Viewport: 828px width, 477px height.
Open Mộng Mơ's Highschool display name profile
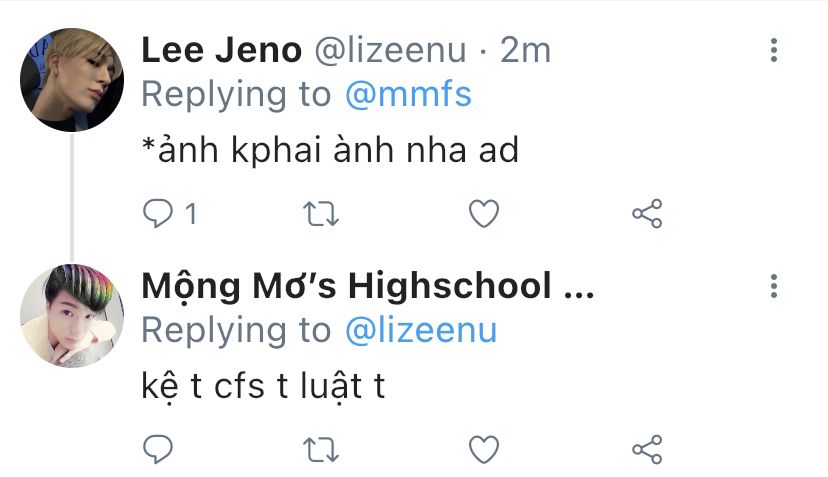(368, 286)
